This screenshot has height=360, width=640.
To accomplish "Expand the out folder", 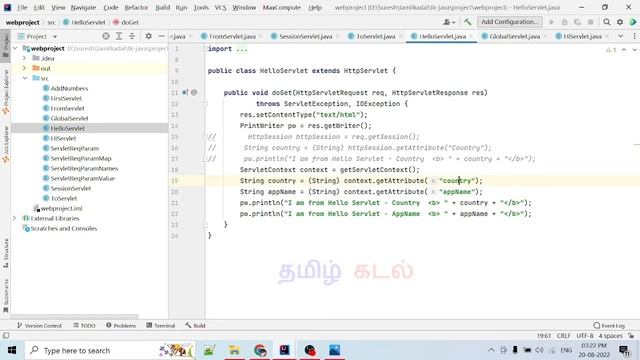I will [x=24, y=68].
